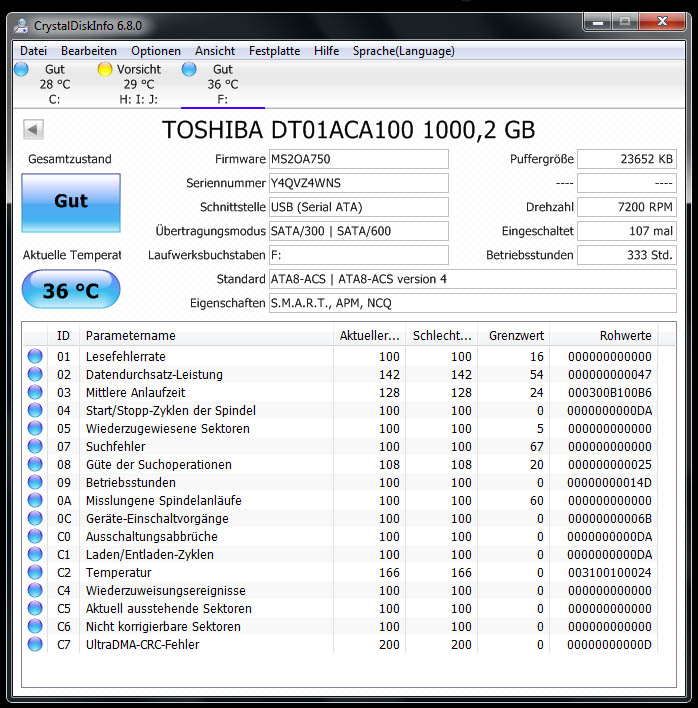Open the Hilfe menu
Screen dimensions: 698x708
point(326,51)
